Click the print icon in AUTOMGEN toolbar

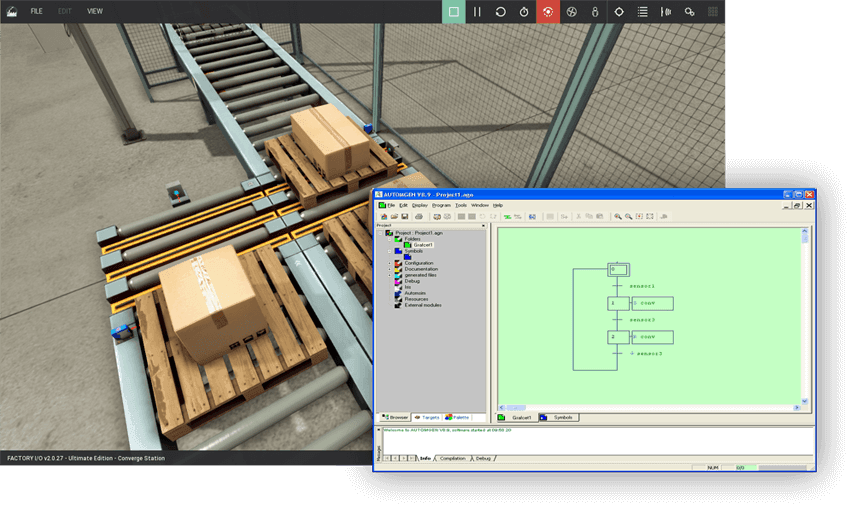click(419, 216)
